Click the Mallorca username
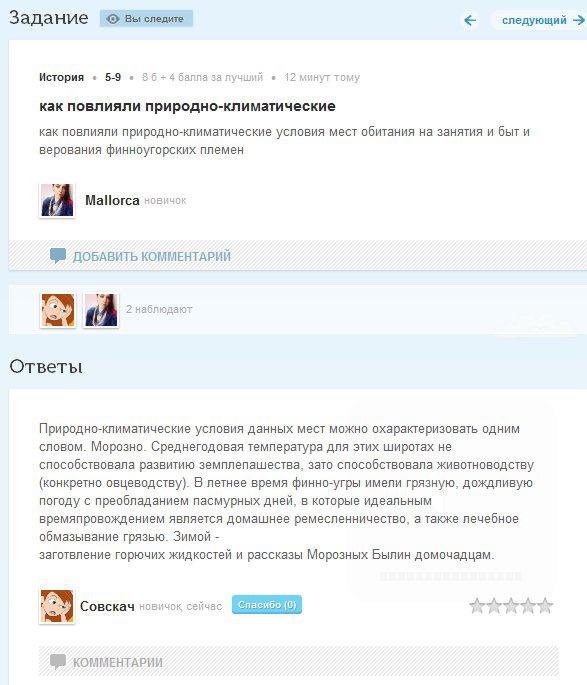Viewport: 587px width, 685px height. coord(112,201)
